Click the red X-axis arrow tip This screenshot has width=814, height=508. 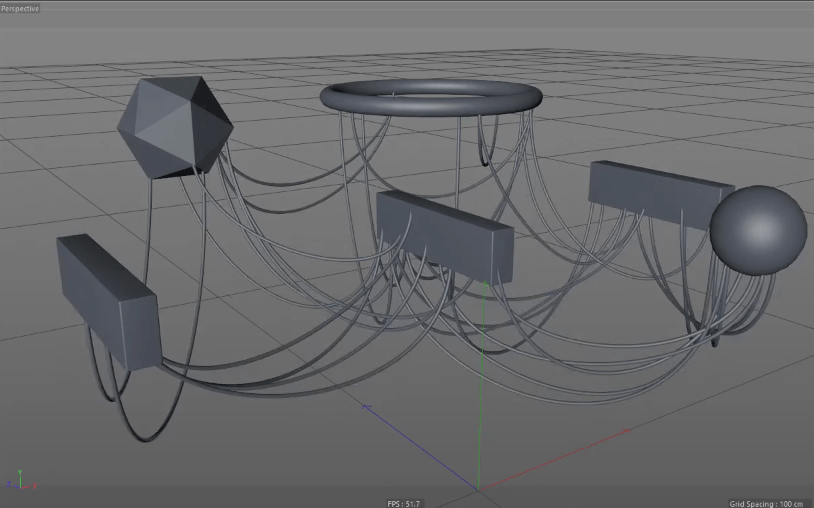point(628,430)
